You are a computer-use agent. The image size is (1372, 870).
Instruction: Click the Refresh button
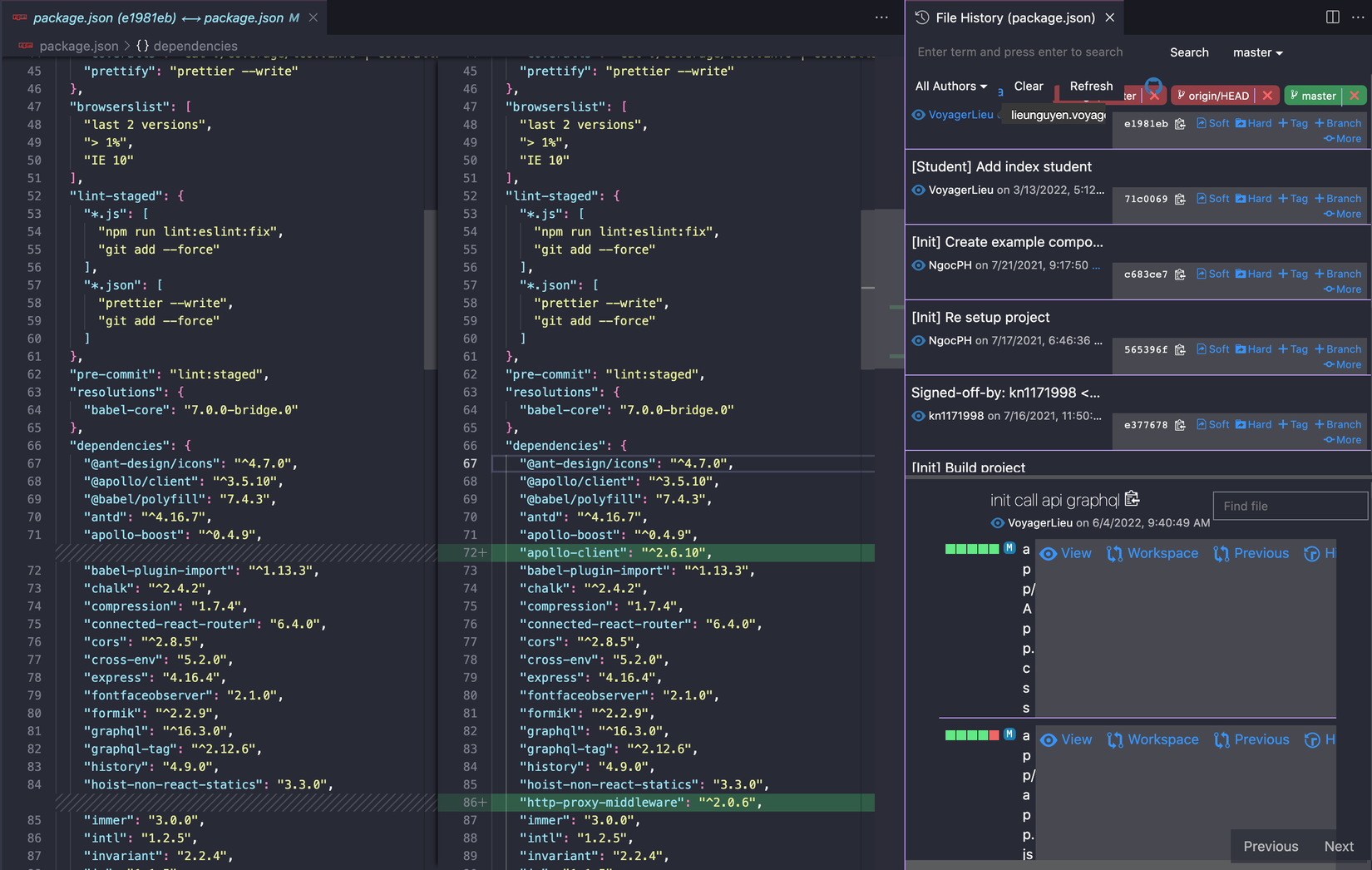1091,86
